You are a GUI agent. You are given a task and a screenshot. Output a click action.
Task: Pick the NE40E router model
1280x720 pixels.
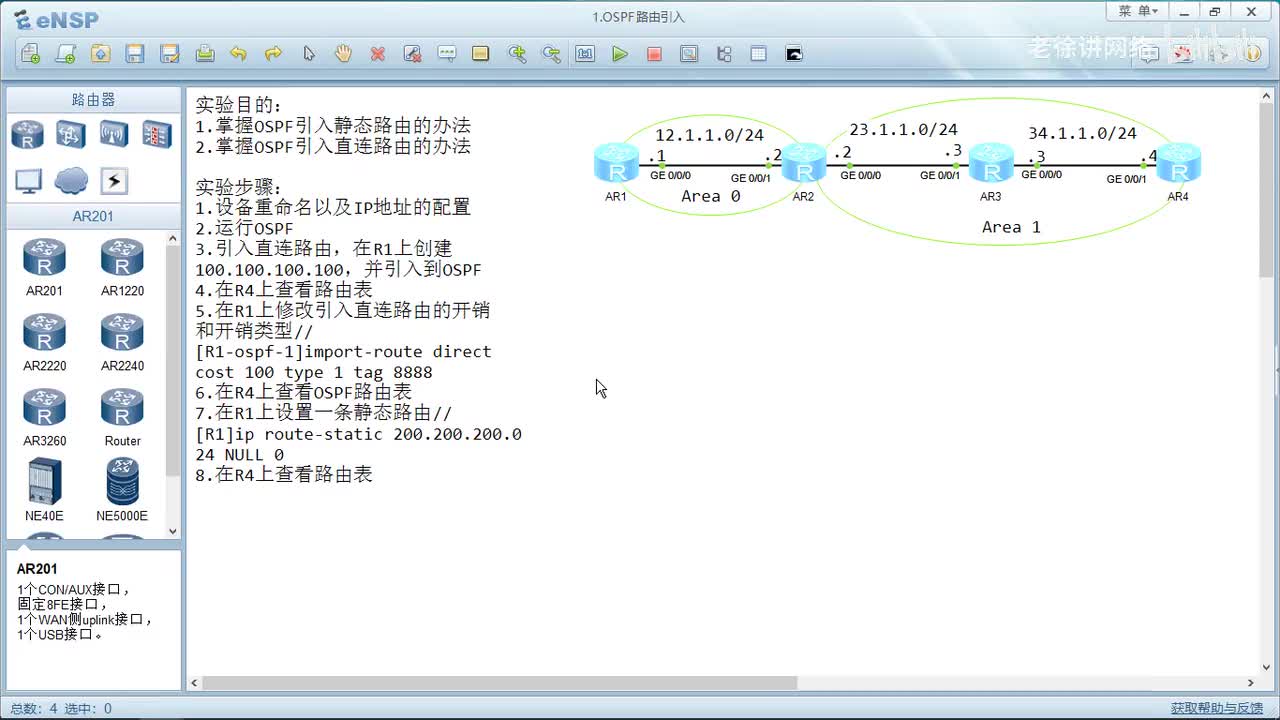(44, 490)
